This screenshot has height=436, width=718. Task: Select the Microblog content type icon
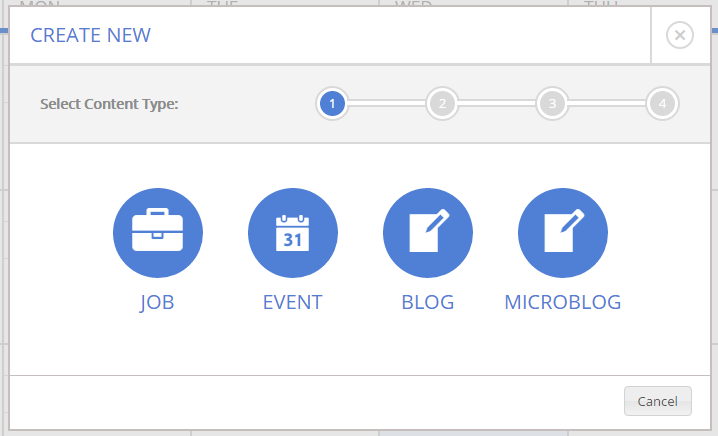point(563,233)
